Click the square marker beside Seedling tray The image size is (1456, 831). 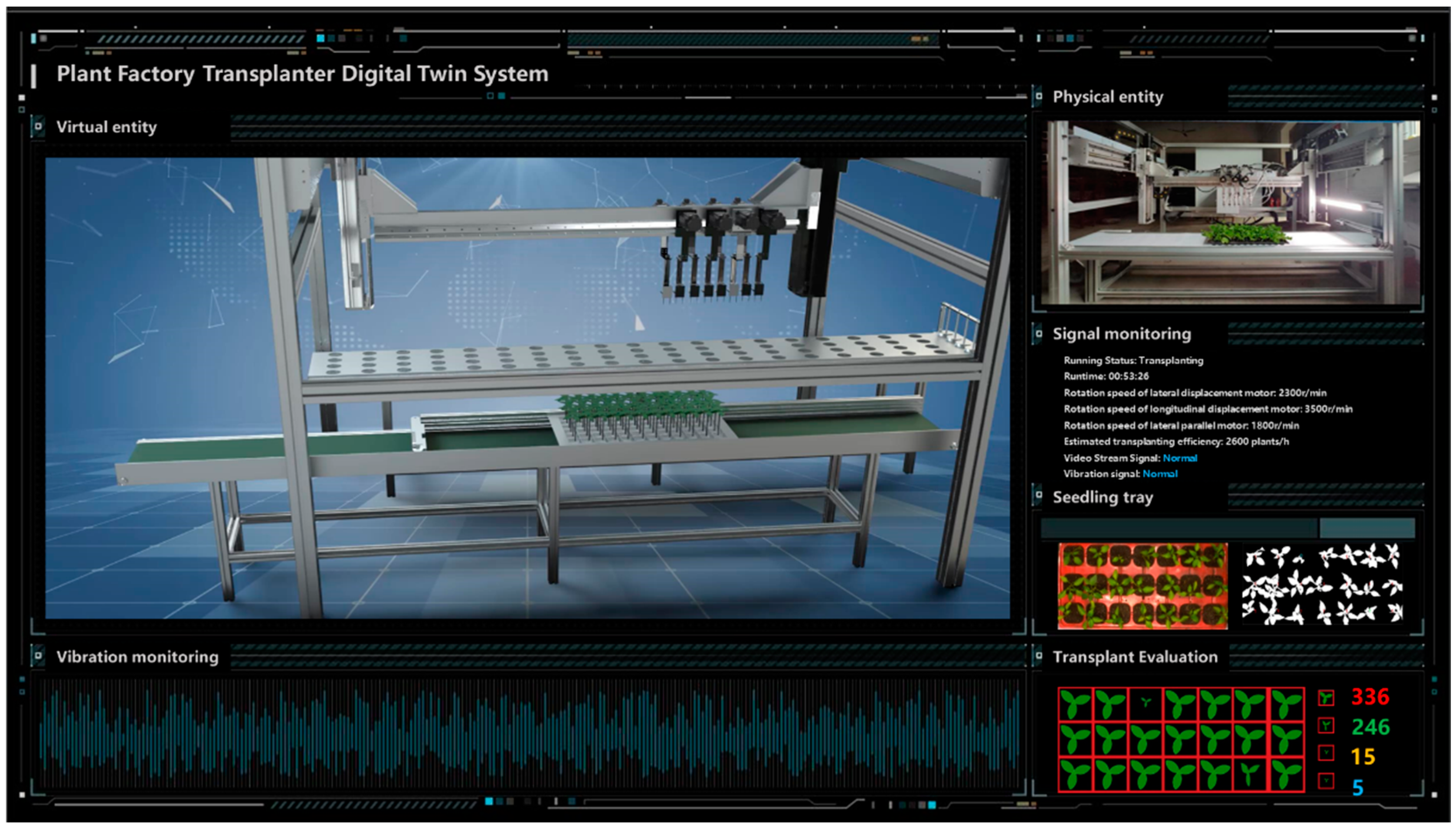coord(1038,495)
